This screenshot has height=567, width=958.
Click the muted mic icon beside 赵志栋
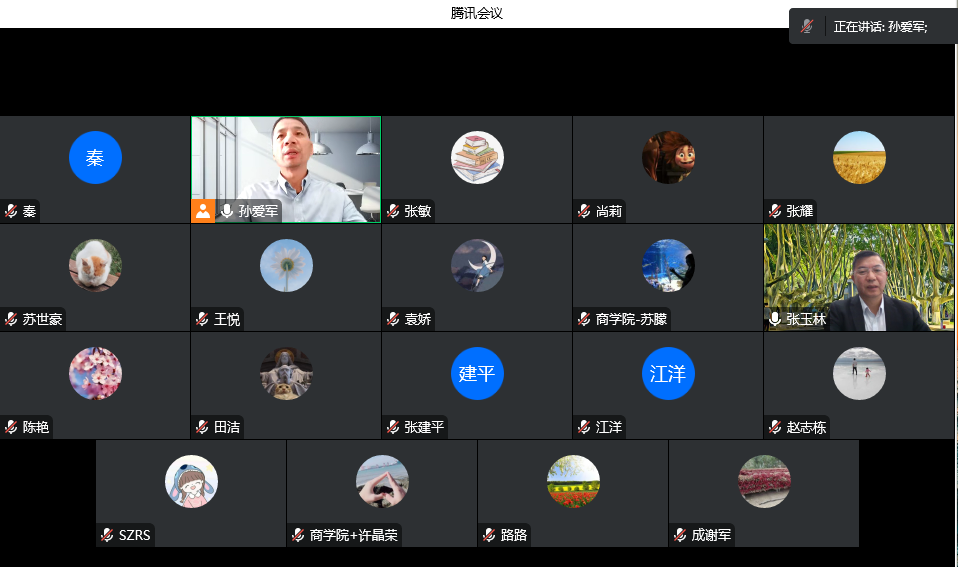pyautogui.click(x=775, y=427)
